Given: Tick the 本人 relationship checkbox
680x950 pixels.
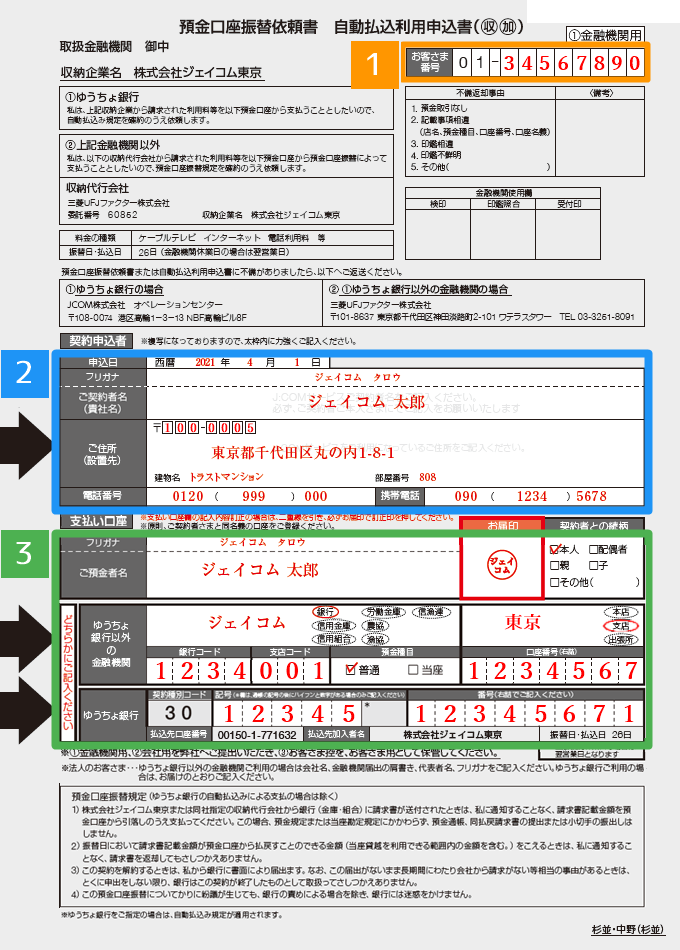Looking at the screenshot, I should point(555,550).
